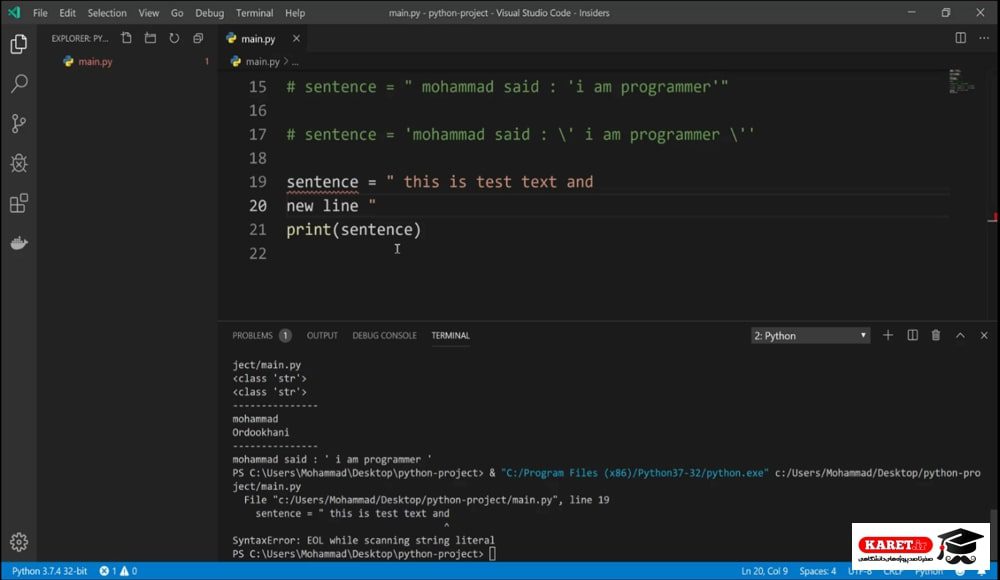Open the Selection menu

point(107,13)
